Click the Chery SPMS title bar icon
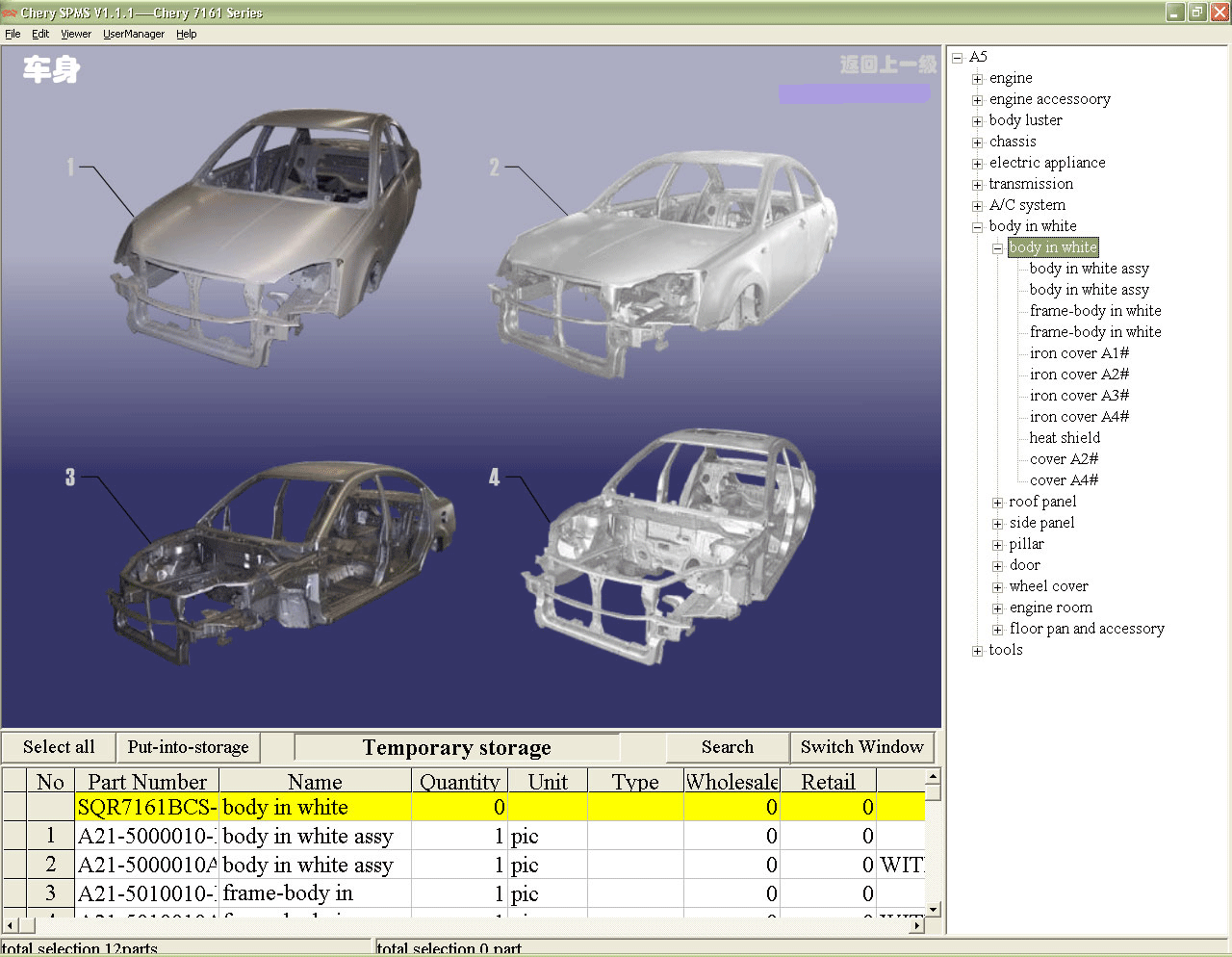Screen dimensions: 1232x957 click(10, 13)
